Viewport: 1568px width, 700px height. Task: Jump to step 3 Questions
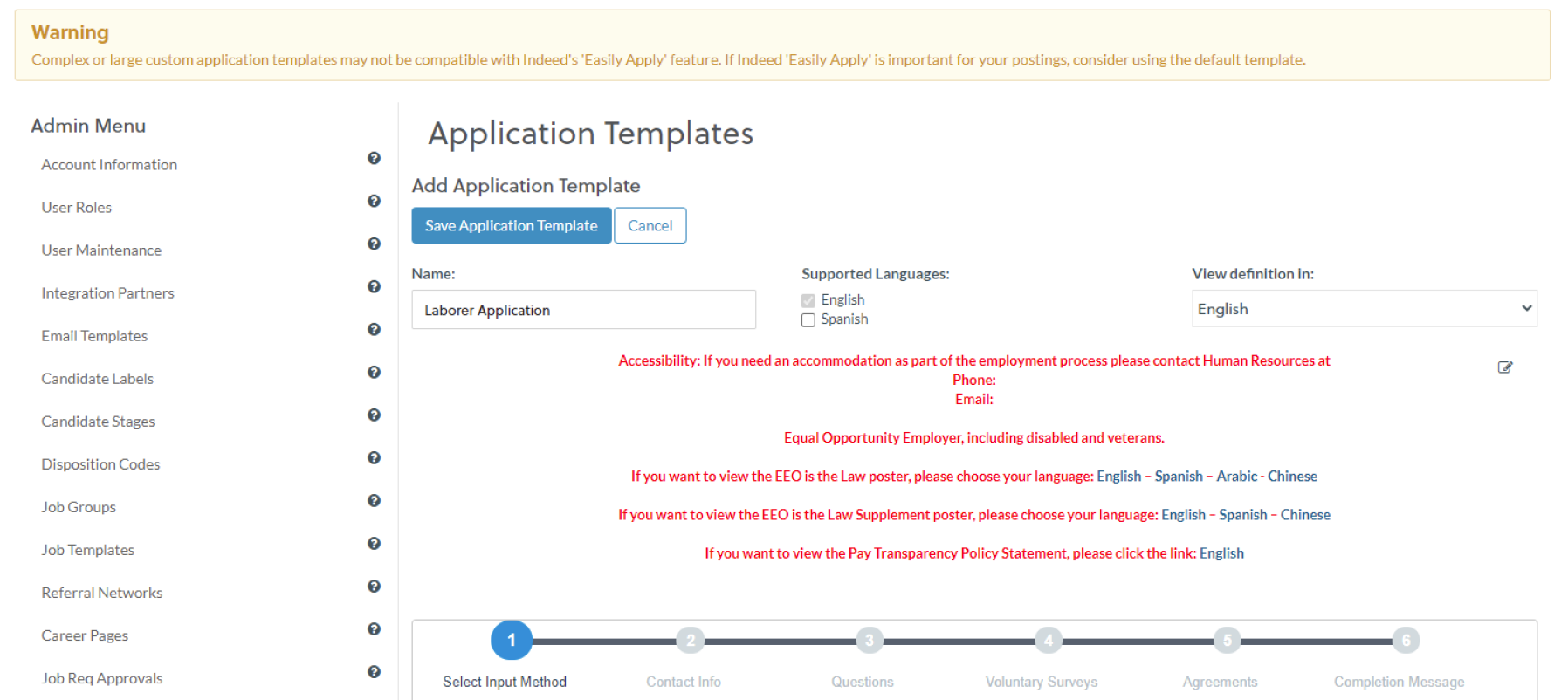pyautogui.click(x=869, y=641)
